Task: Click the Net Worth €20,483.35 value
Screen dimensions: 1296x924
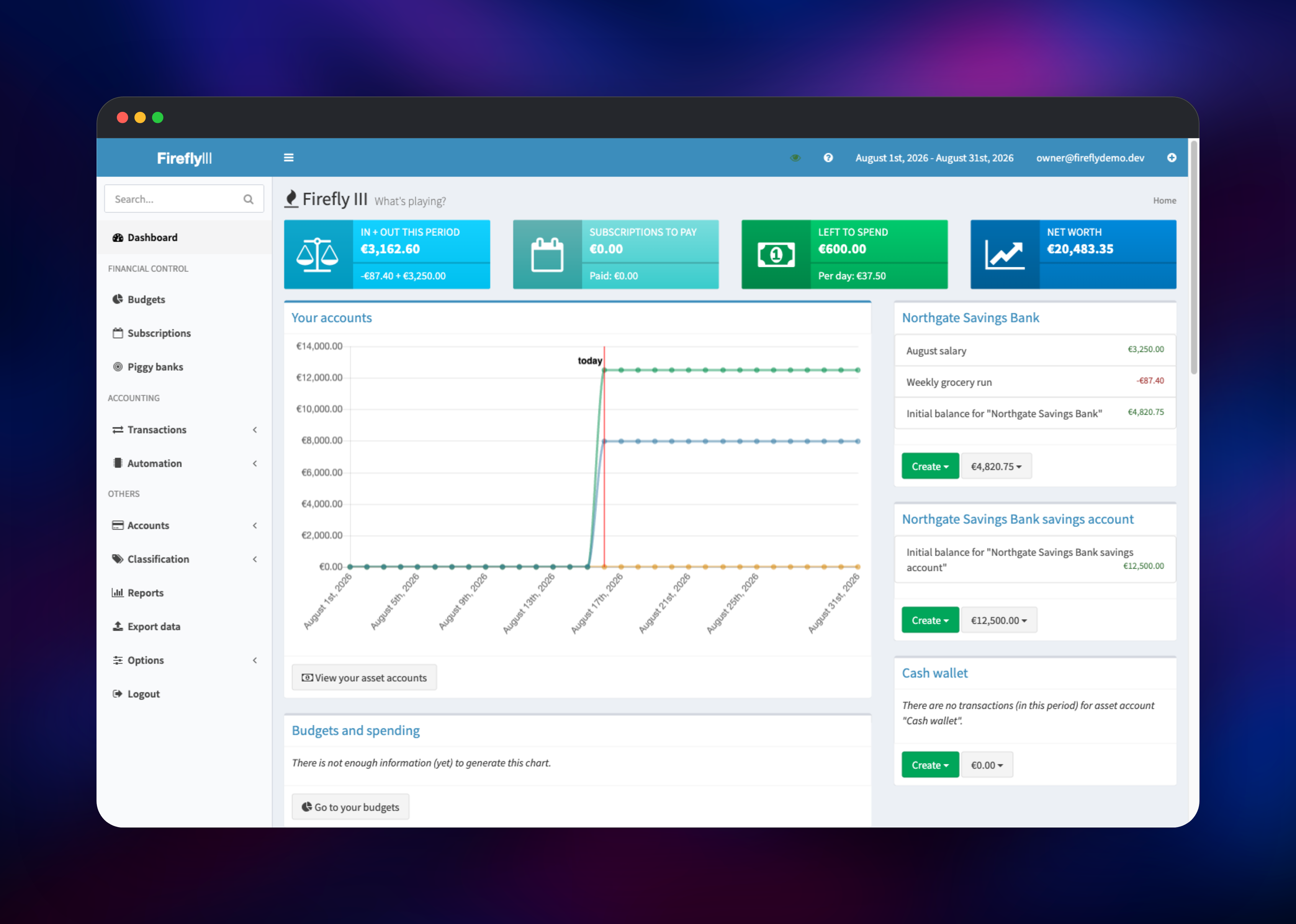Action: coord(1080,249)
